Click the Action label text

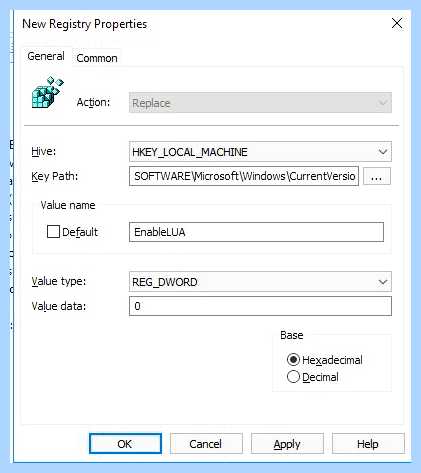coord(93,102)
